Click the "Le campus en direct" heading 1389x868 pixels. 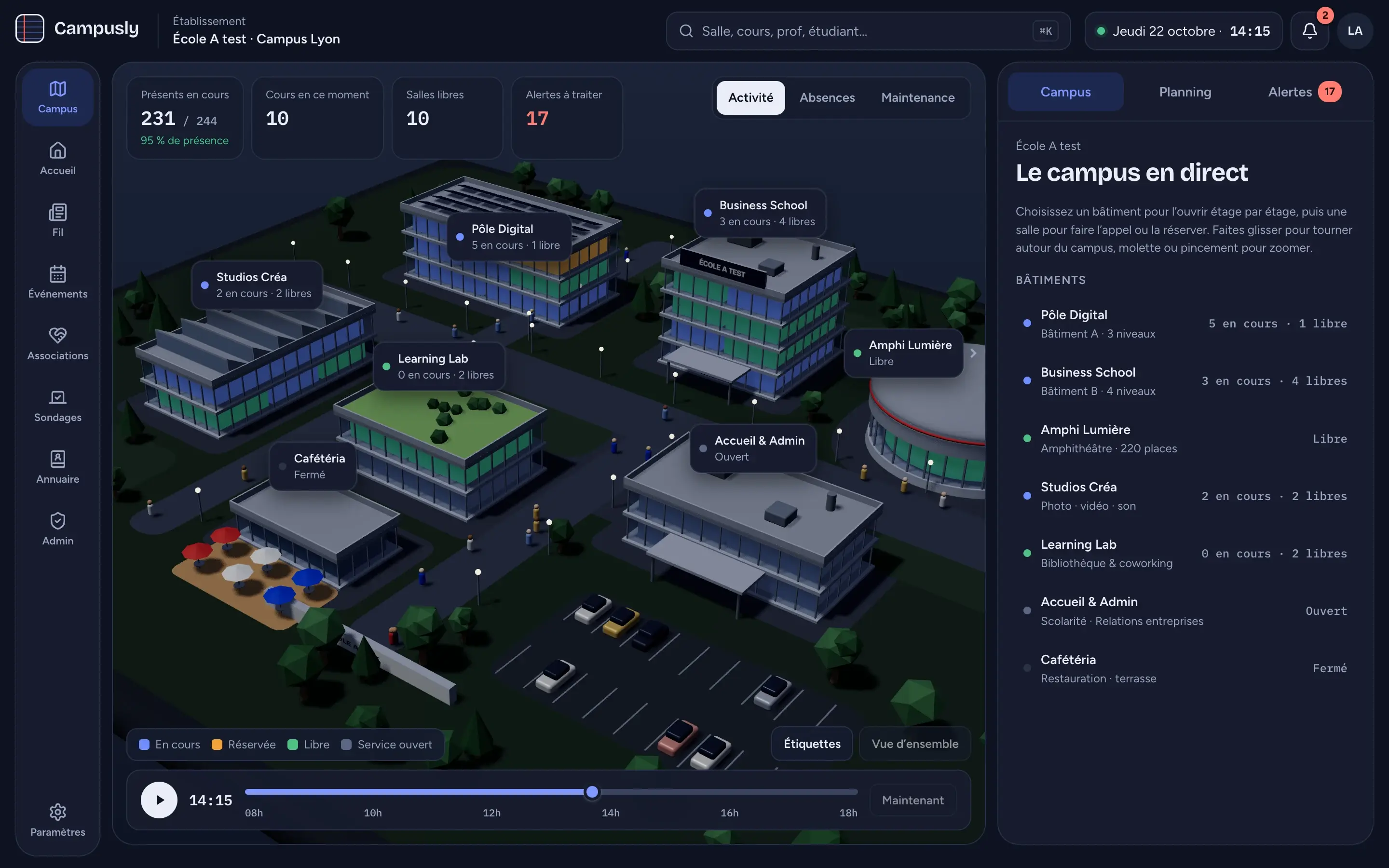pyautogui.click(x=1131, y=172)
